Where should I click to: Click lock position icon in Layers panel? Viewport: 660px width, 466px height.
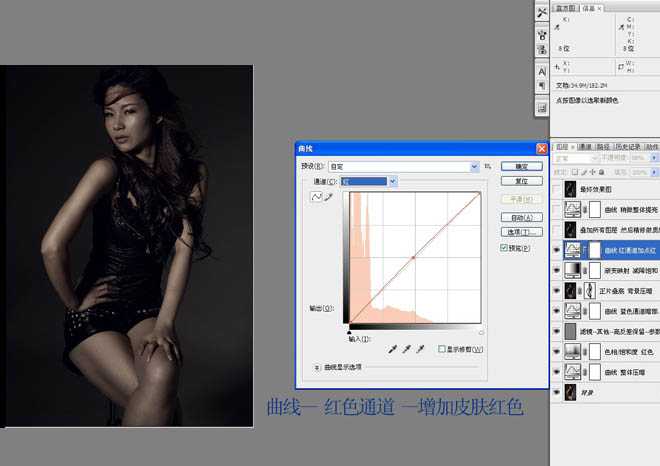(x=593, y=172)
